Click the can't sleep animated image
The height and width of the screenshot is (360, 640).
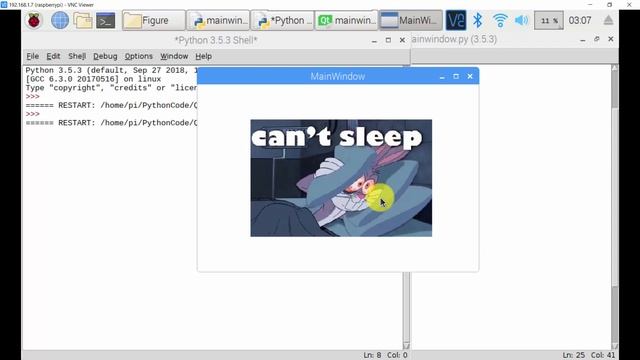coord(341,178)
